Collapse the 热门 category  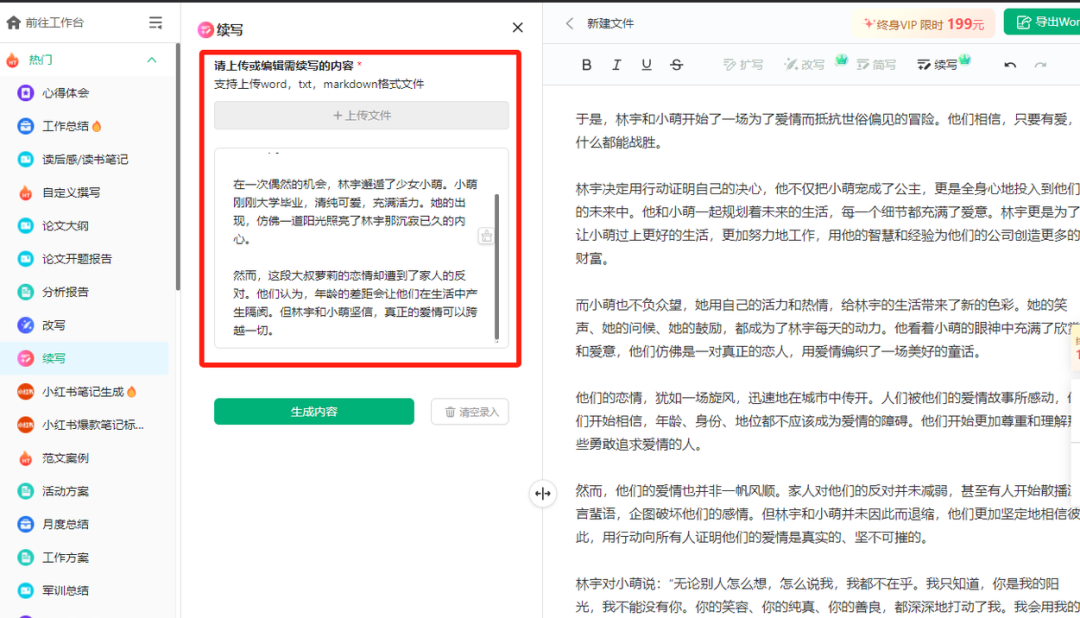(152, 60)
